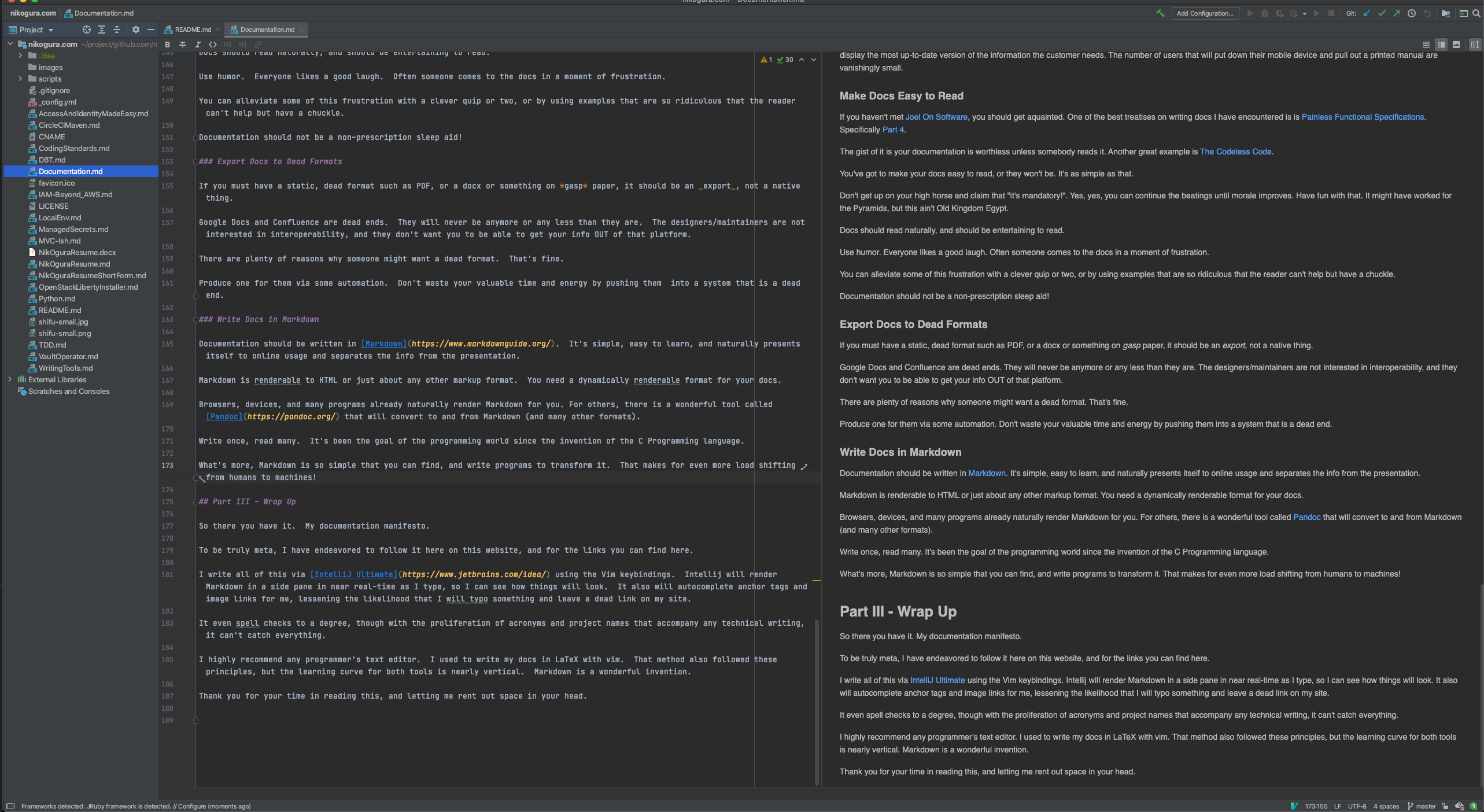Close the README.md tab
The width and height of the screenshot is (1484, 812).
[218, 29]
